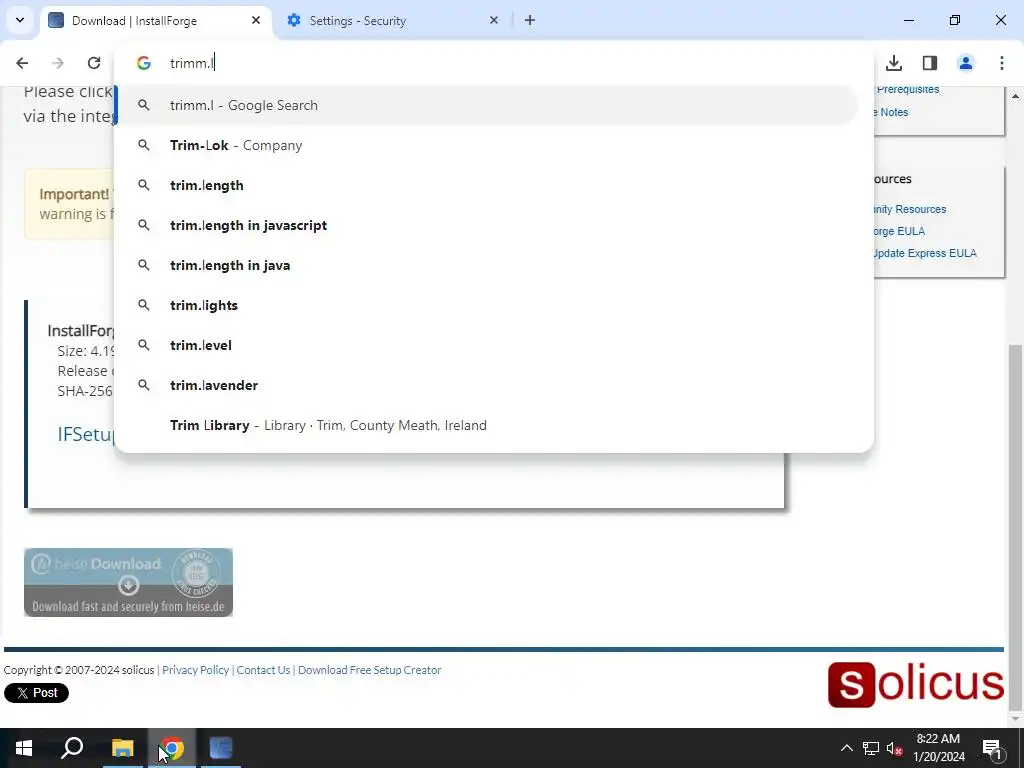Screen dimensions: 1024x768
Task: Click the network status tray icon
Action: (x=871, y=748)
